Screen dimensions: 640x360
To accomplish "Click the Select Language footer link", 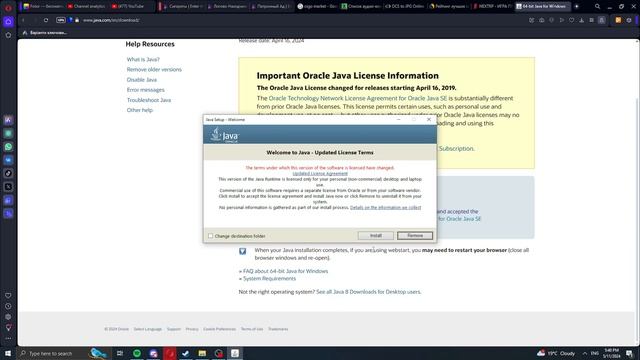I will (148, 329).
